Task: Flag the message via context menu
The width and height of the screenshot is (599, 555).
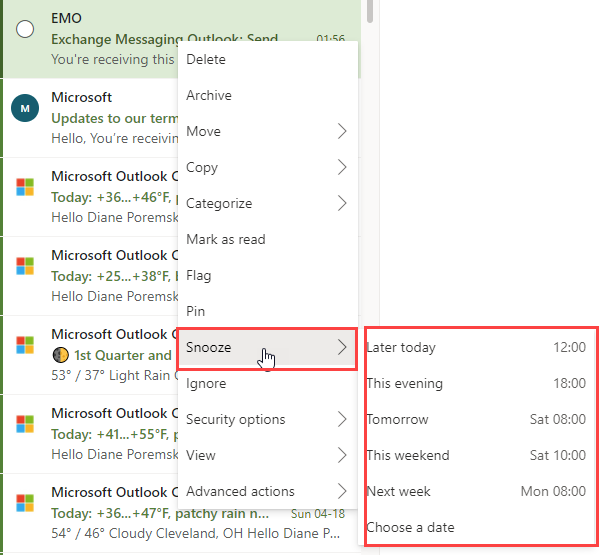Action: (x=268, y=275)
